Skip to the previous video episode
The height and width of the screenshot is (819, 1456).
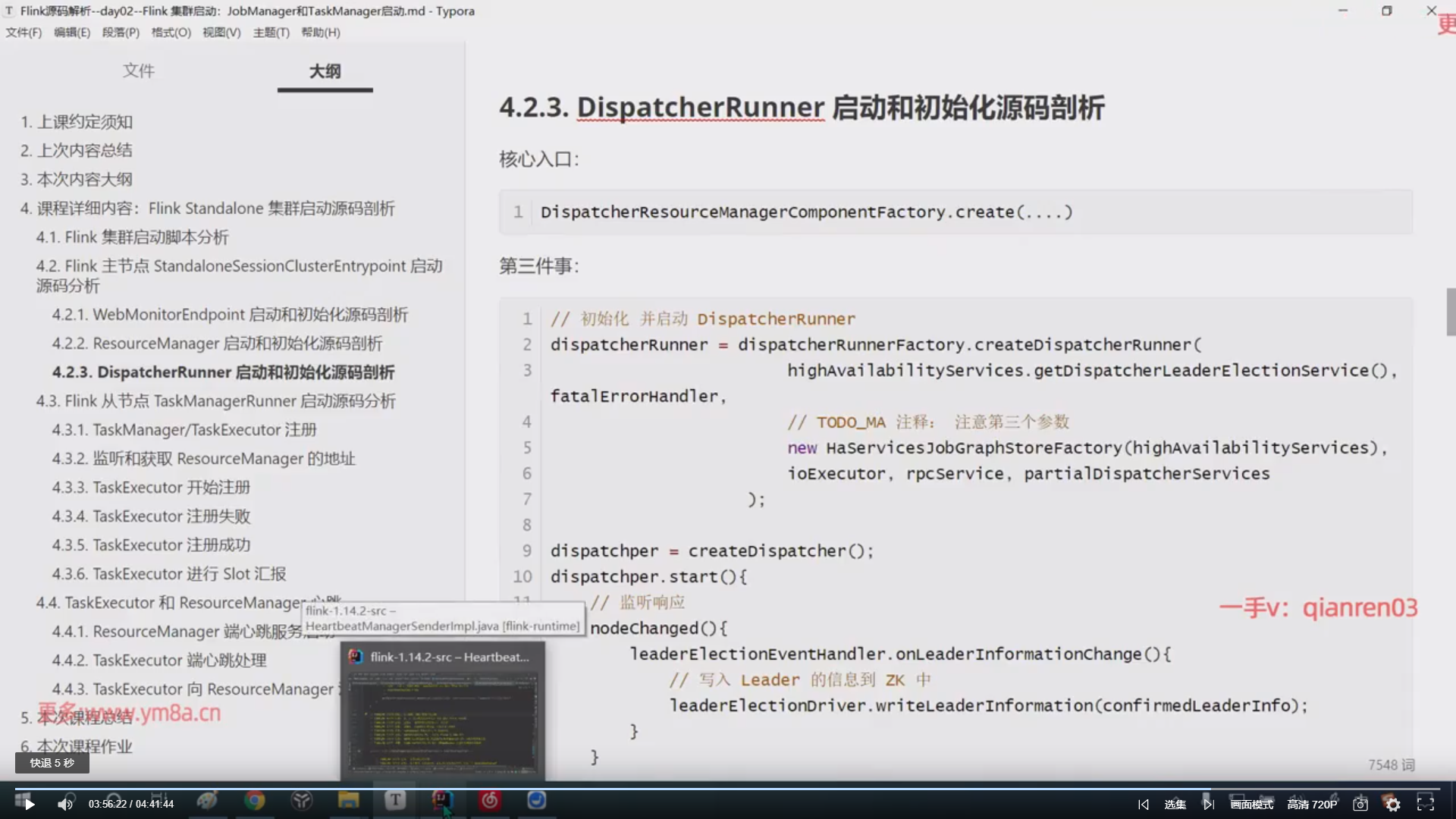(1144, 805)
